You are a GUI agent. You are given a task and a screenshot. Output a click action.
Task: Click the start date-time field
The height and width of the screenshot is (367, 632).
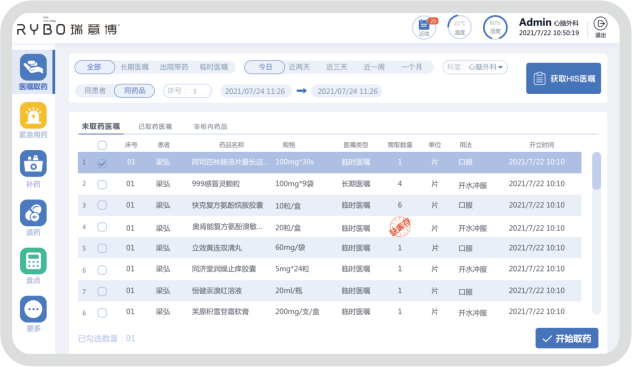[x=255, y=91]
